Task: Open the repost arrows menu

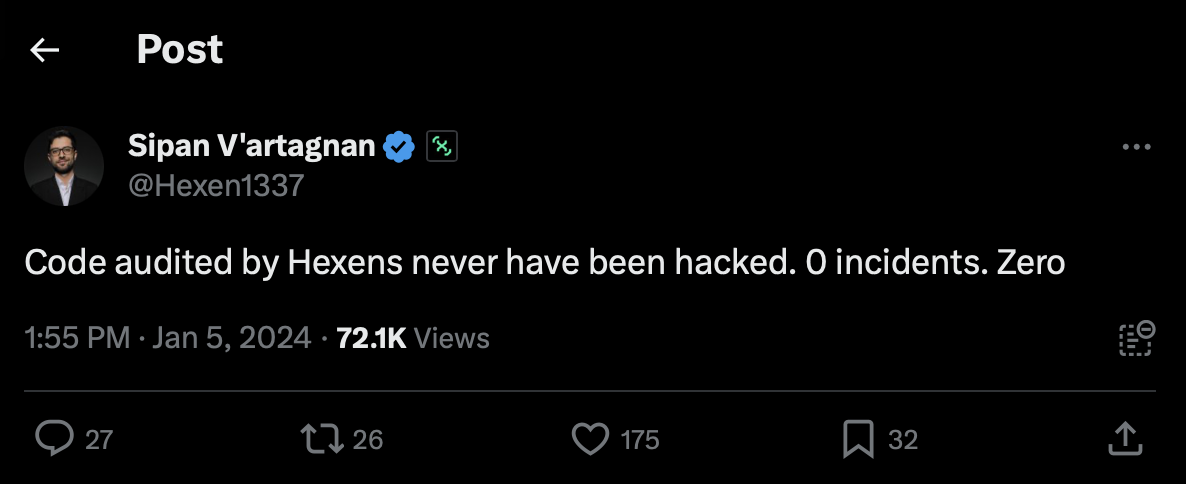Action: pyautogui.click(x=321, y=438)
